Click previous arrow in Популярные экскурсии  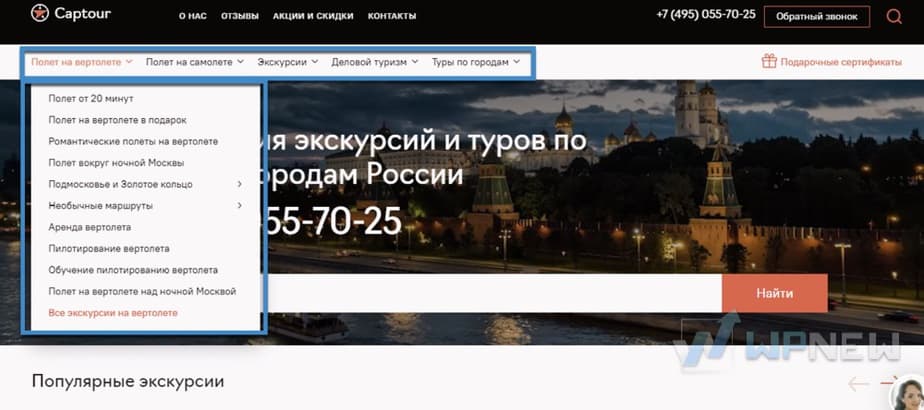[x=859, y=384]
